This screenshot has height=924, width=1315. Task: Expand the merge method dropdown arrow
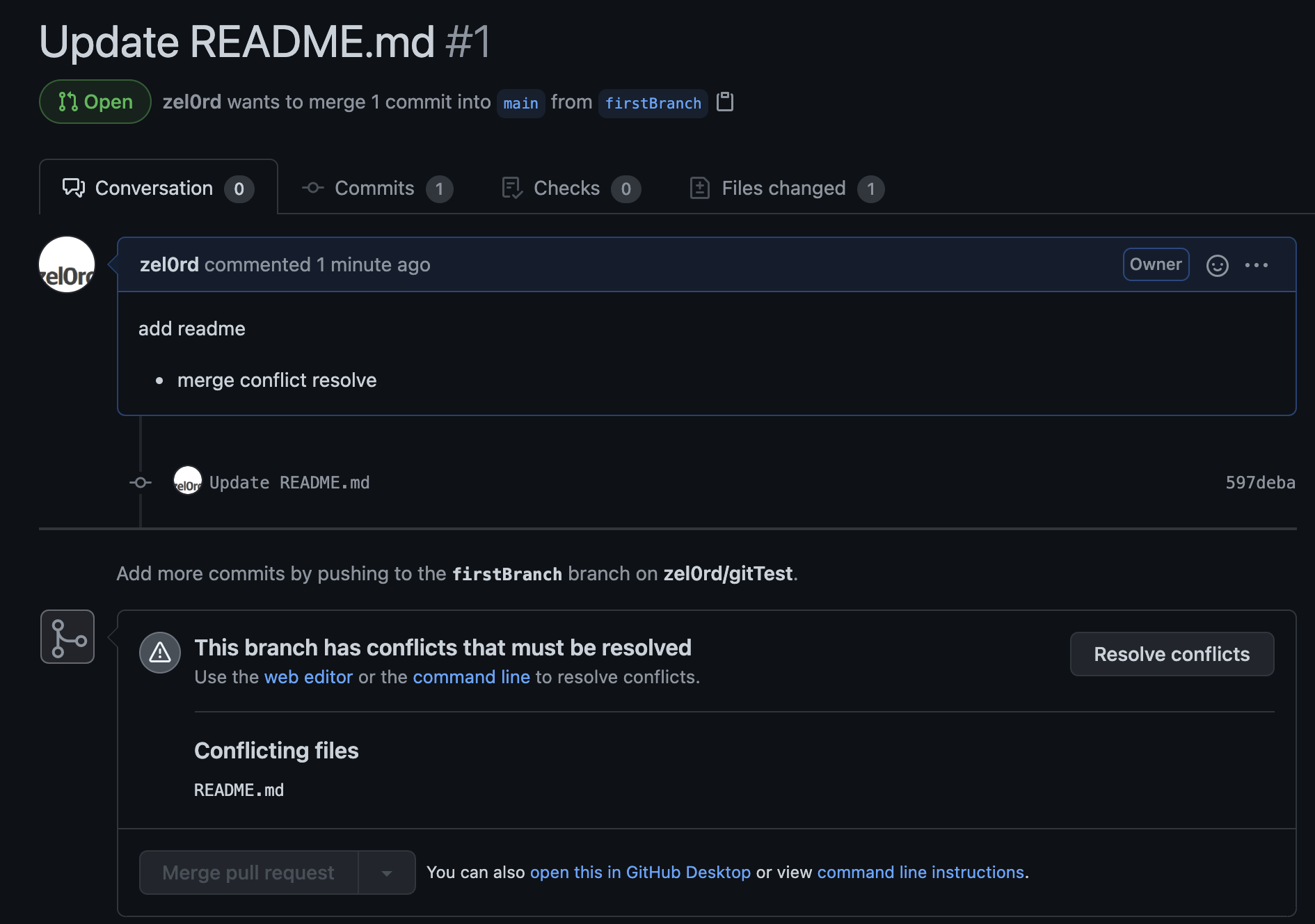point(387,873)
